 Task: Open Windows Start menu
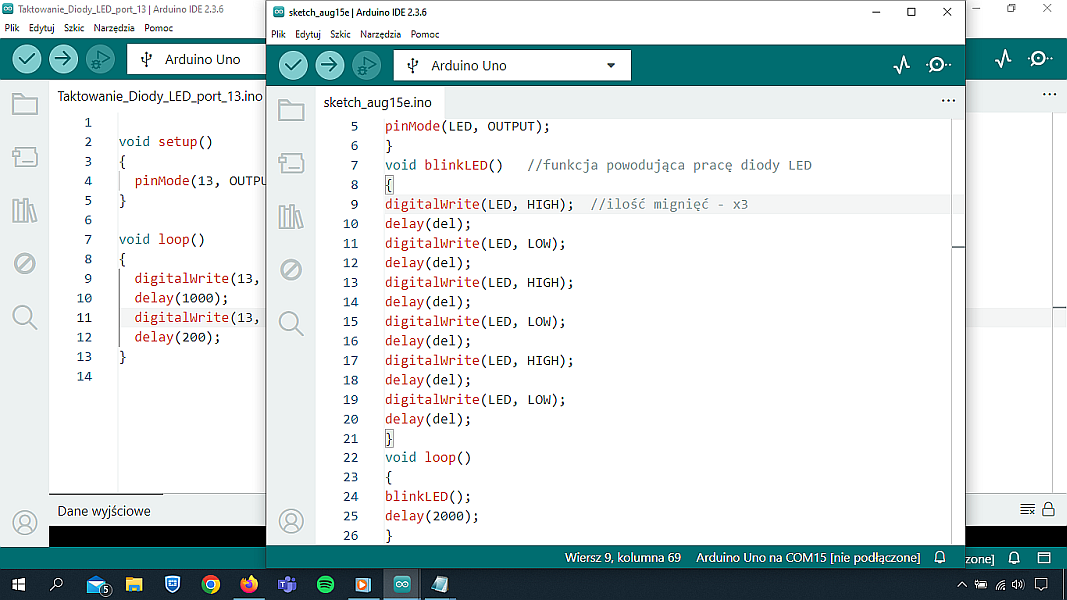pos(18,584)
